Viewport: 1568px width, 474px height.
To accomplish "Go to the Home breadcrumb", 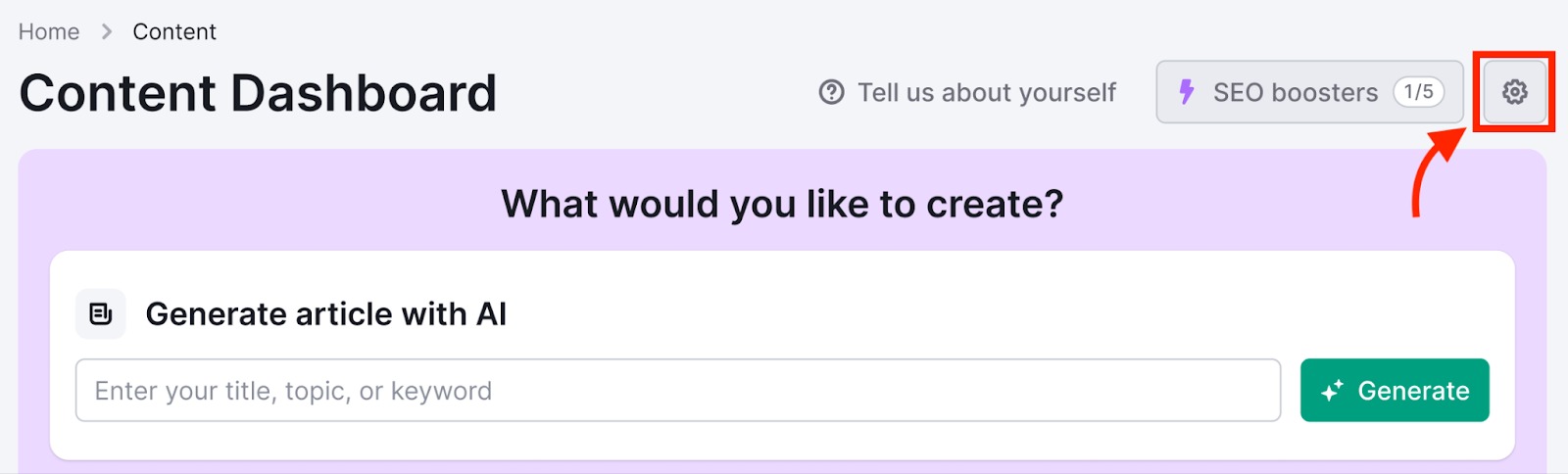I will pos(49,32).
